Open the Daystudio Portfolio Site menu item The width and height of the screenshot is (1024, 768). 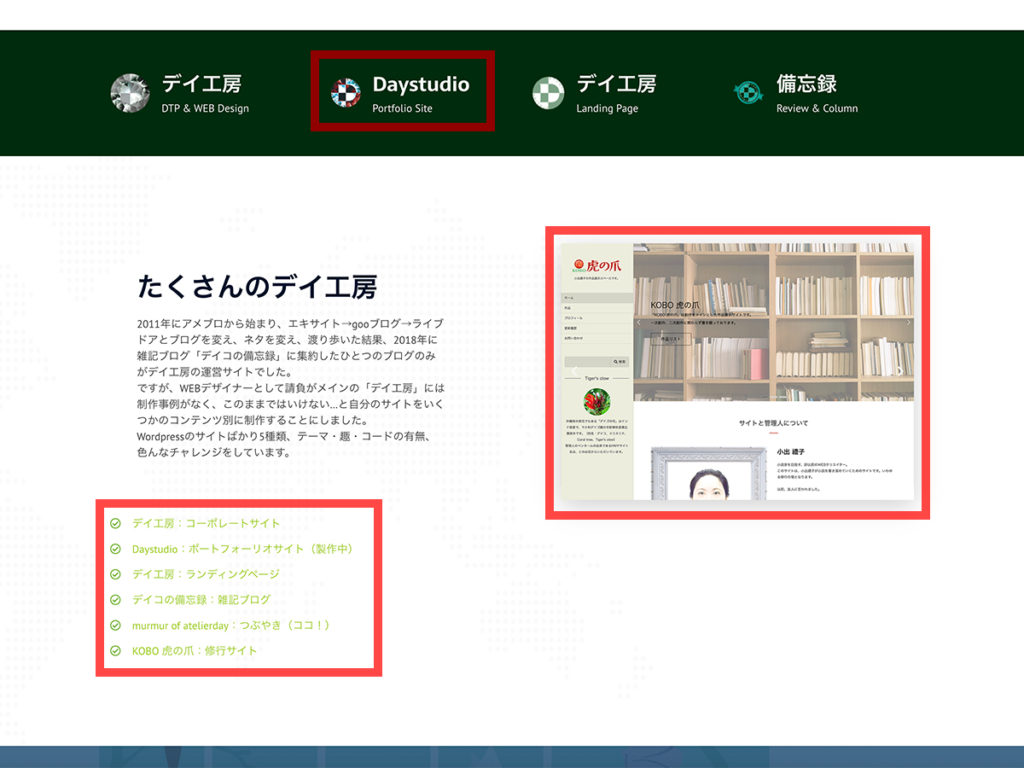400,93
